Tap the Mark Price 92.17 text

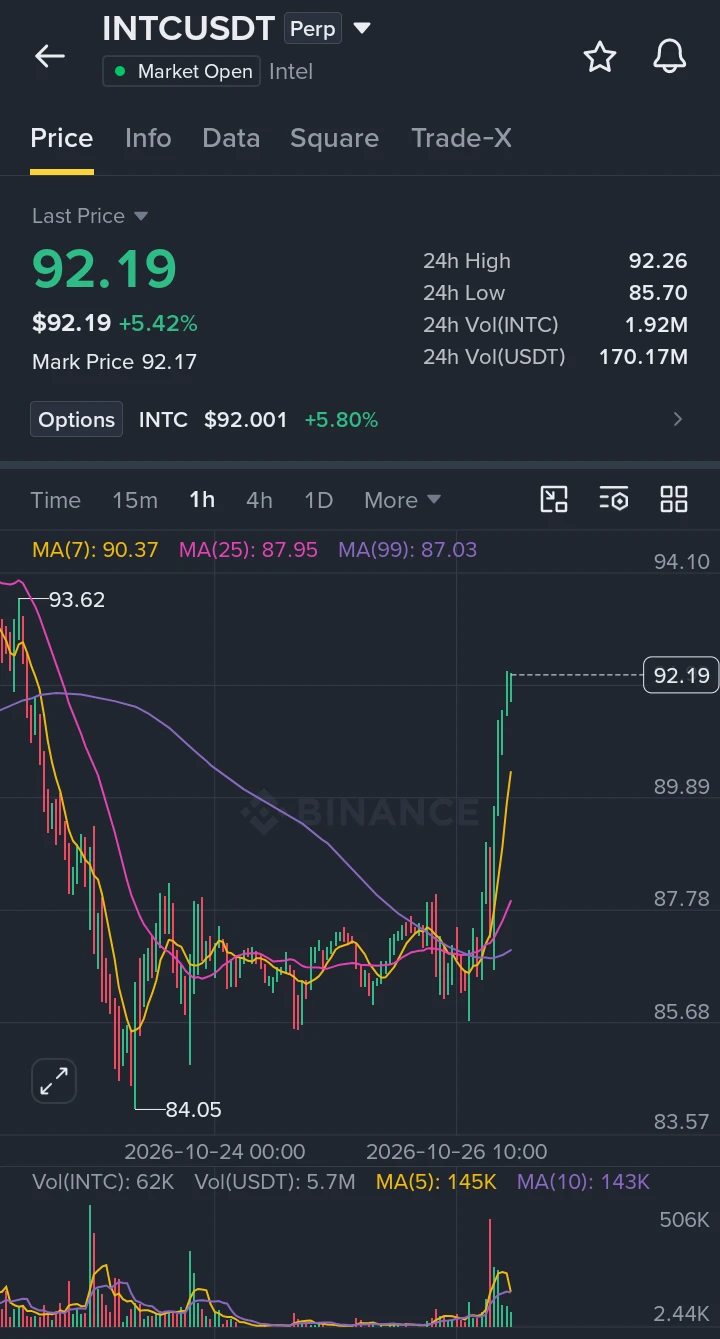(114, 362)
